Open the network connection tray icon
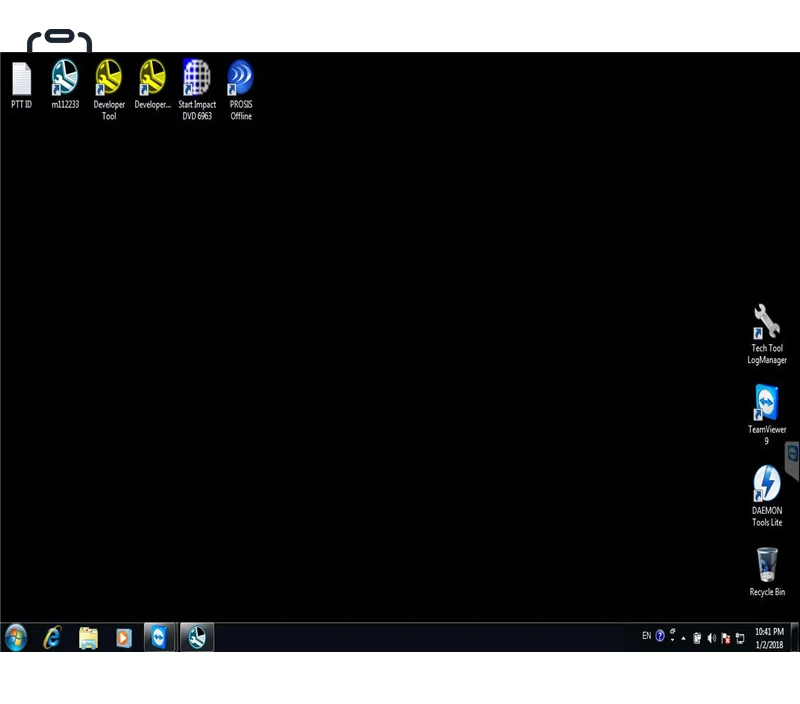The width and height of the screenshot is (800, 704). click(x=740, y=638)
